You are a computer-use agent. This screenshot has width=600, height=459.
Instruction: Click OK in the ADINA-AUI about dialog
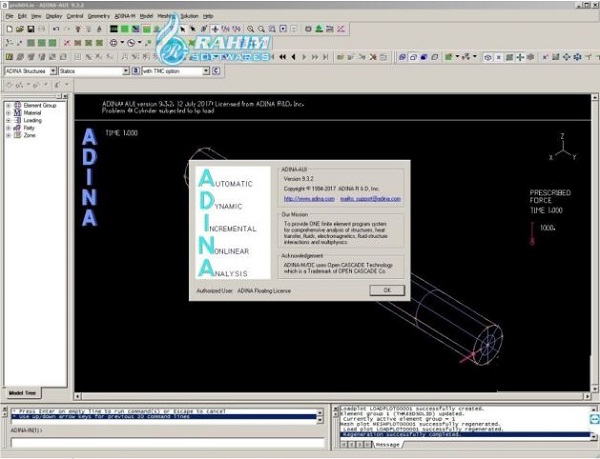(x=387, y=290)
